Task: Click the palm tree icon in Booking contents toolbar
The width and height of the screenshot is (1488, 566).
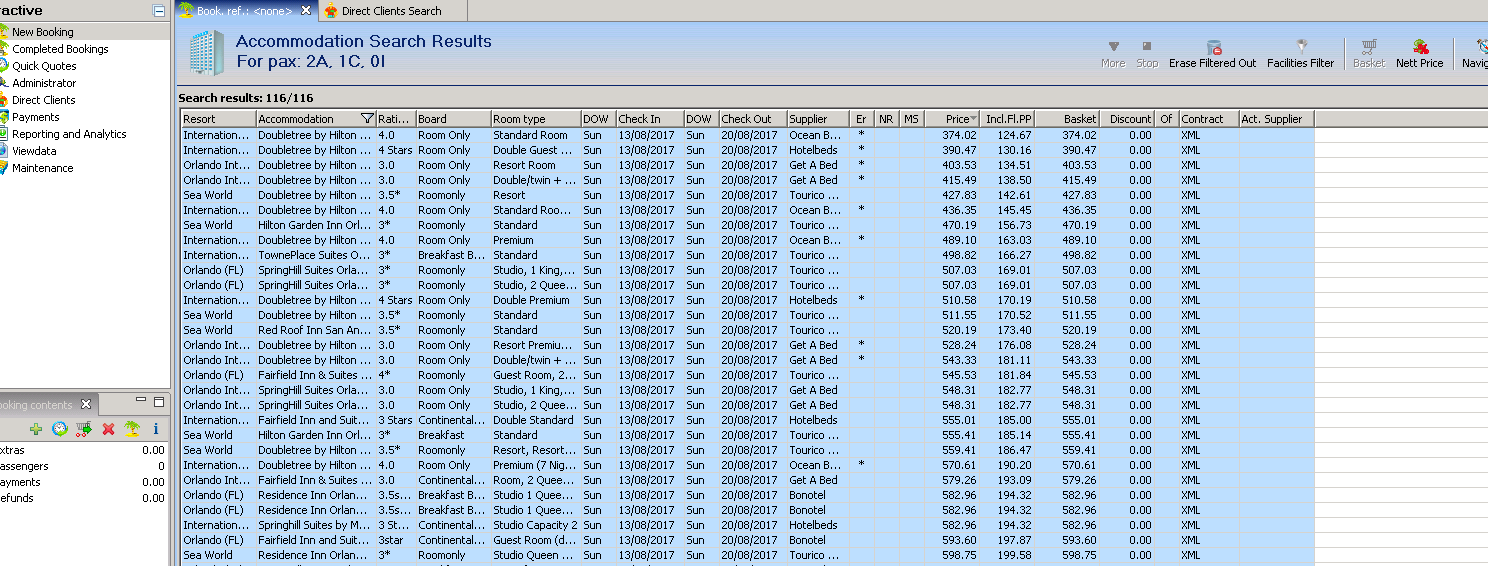Action: pos(132,428)
